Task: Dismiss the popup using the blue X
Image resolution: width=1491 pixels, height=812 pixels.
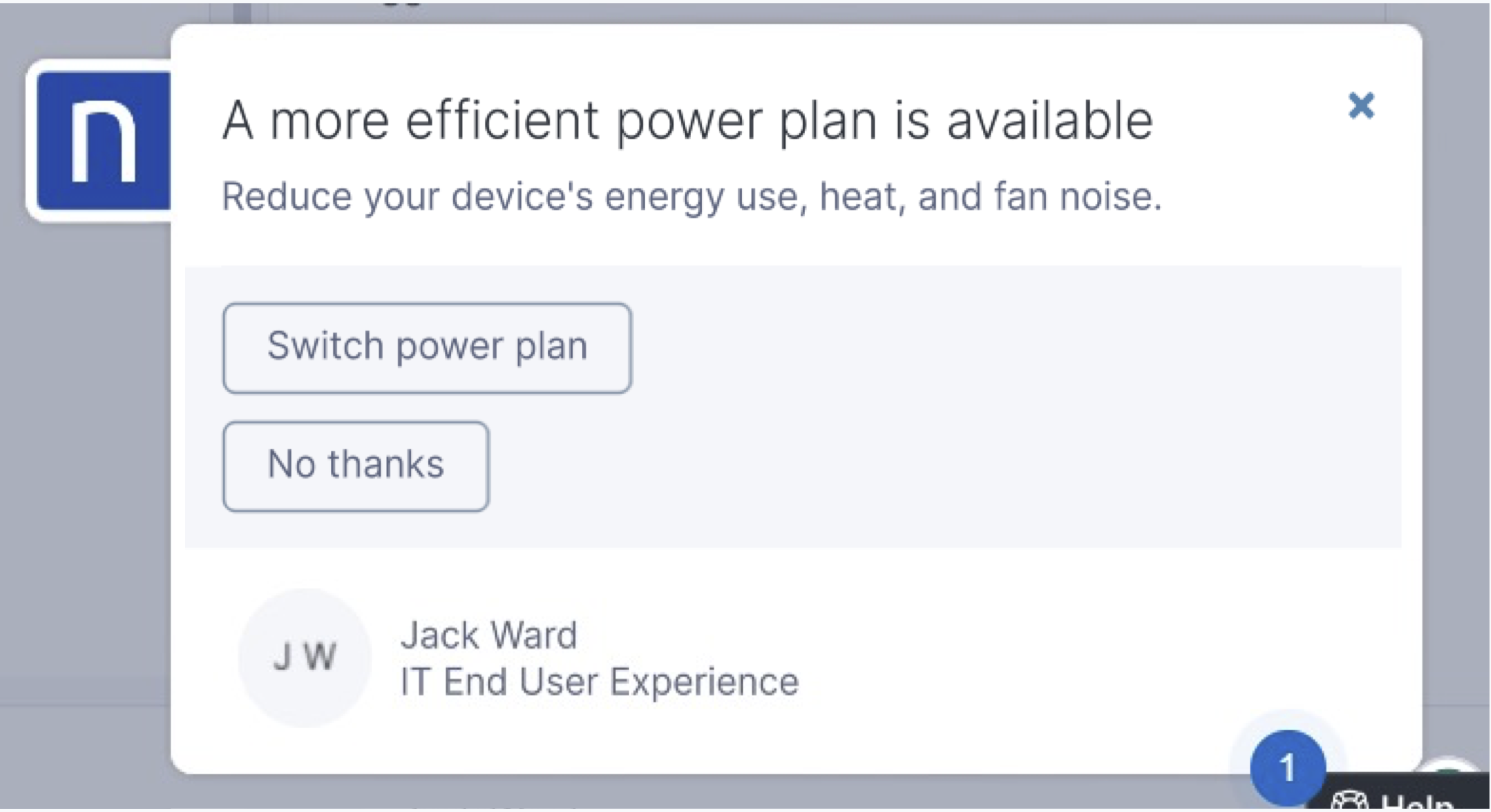Action: (x=1361, y=106)
